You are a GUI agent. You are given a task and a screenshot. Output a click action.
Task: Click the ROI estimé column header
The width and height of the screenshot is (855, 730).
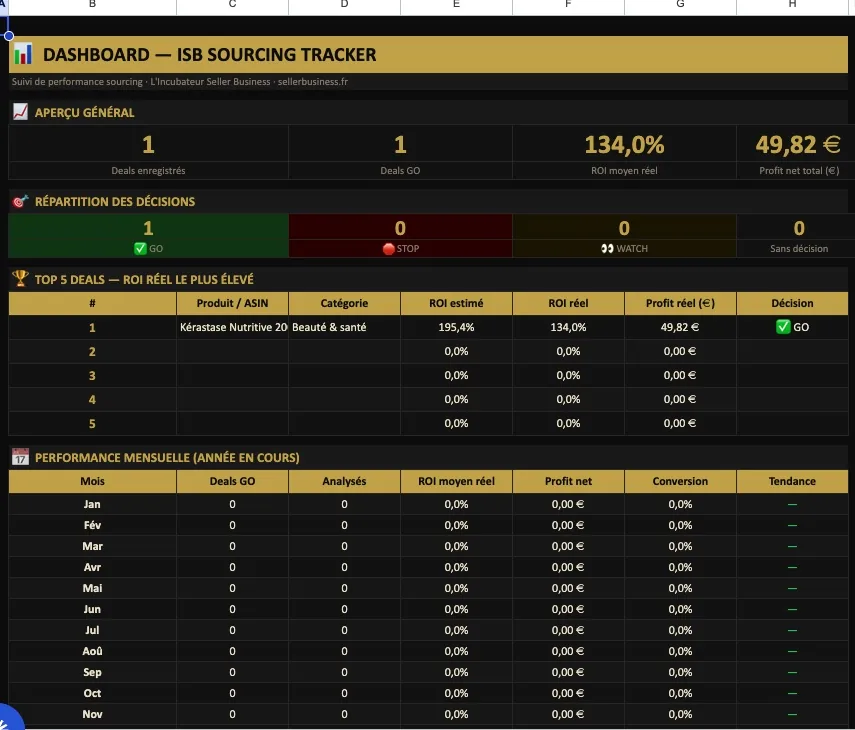[456, 303]
